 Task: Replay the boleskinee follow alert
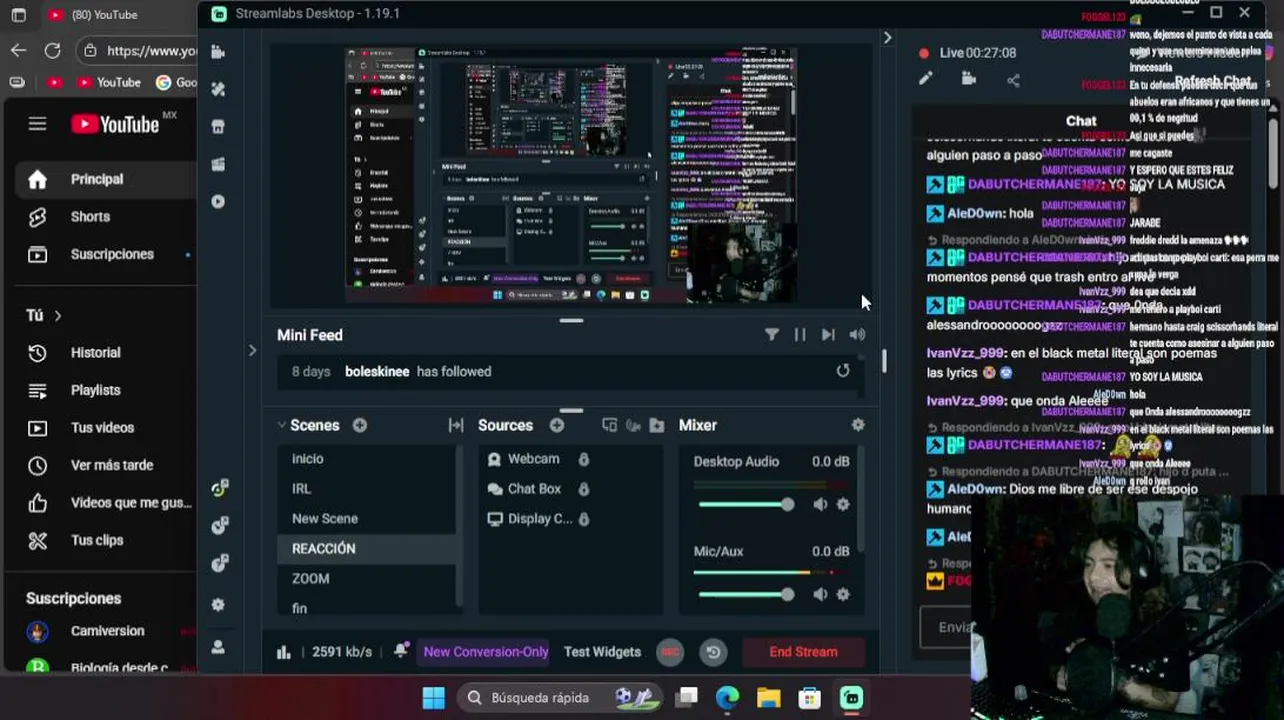click(x=843, y=371)
